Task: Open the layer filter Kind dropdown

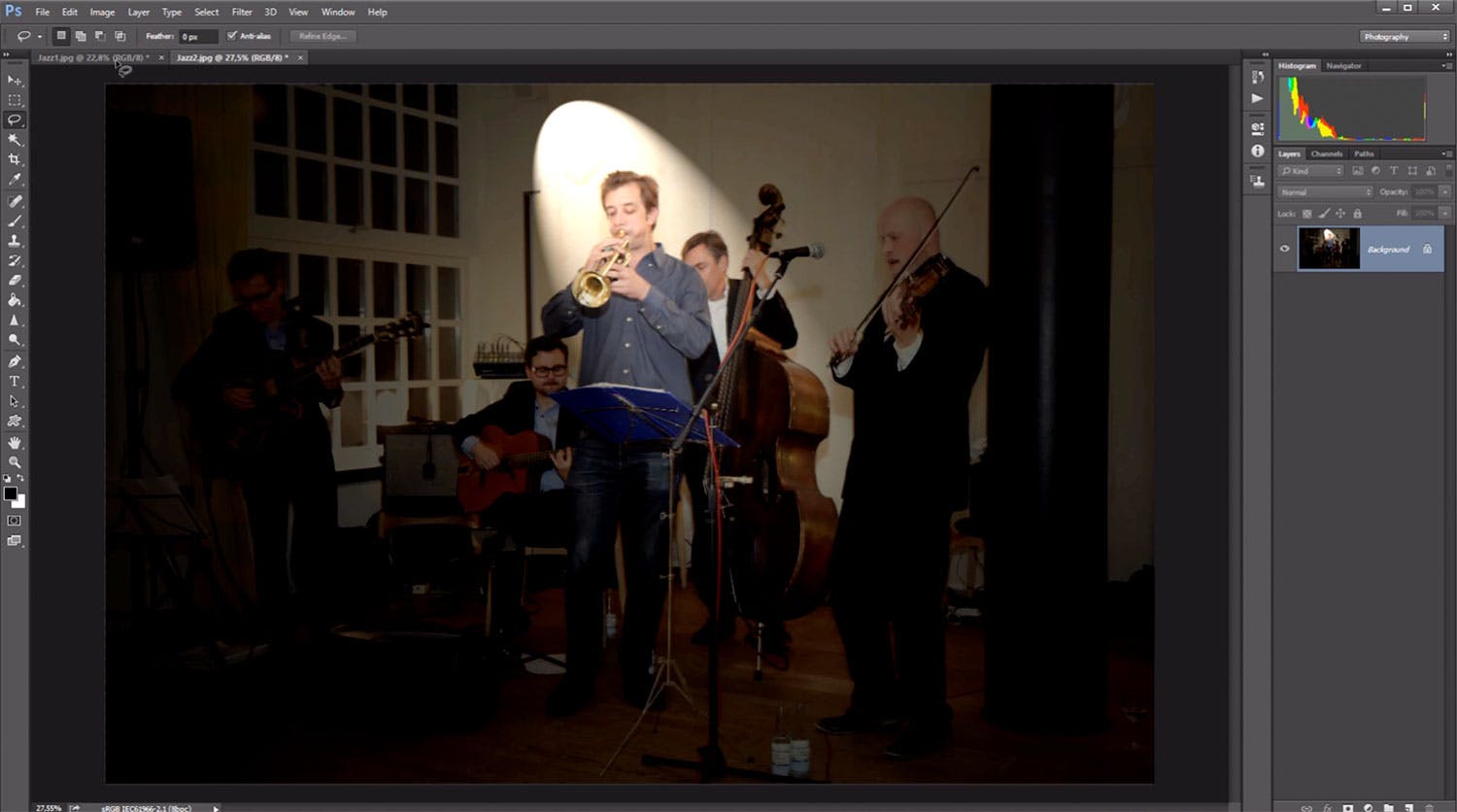Action: (x=1311, y=171)
